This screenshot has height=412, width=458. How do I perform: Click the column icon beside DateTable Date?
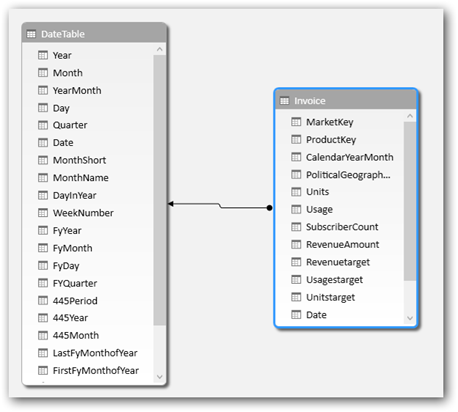tap(43, 143)
